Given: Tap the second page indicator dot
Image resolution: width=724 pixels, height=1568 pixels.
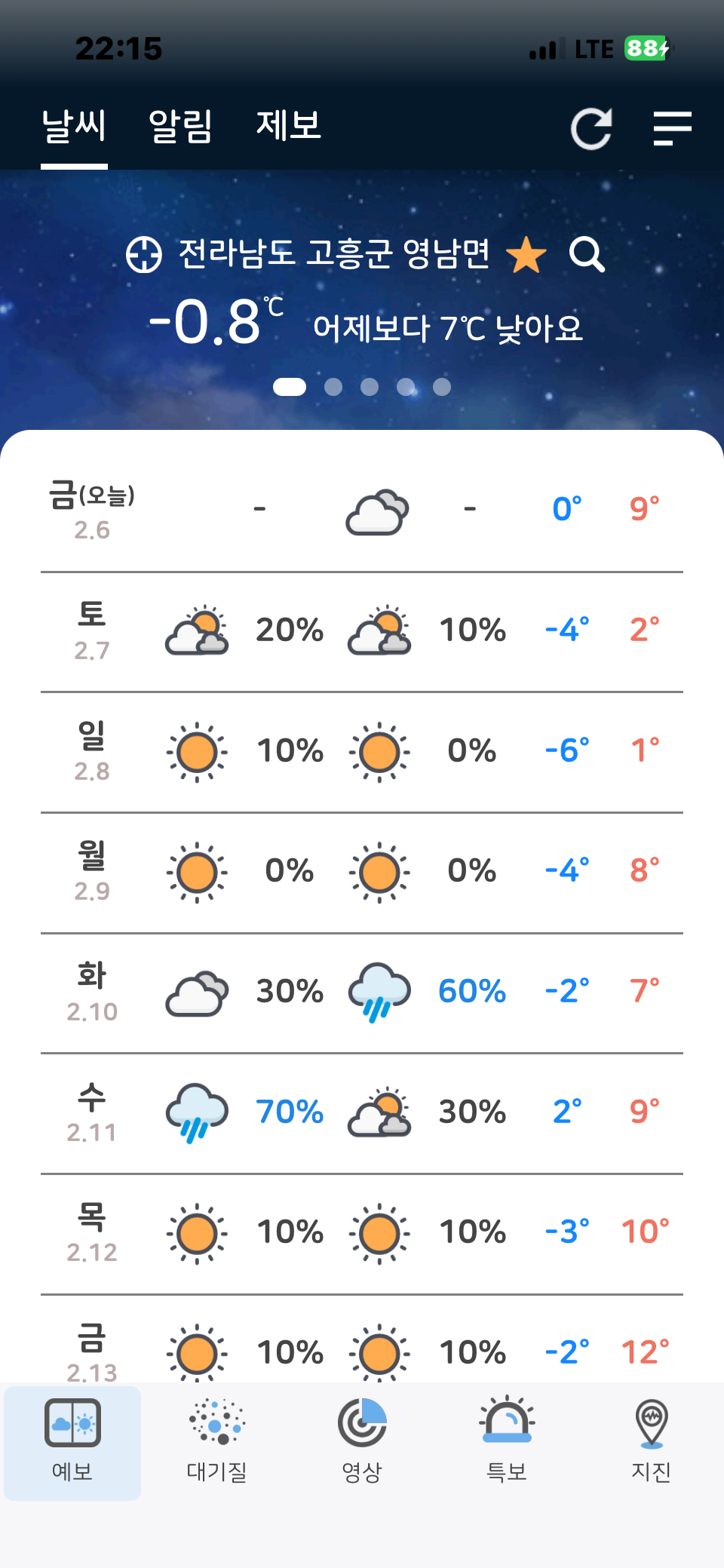Looking at the screenshot, I should 333,387.
